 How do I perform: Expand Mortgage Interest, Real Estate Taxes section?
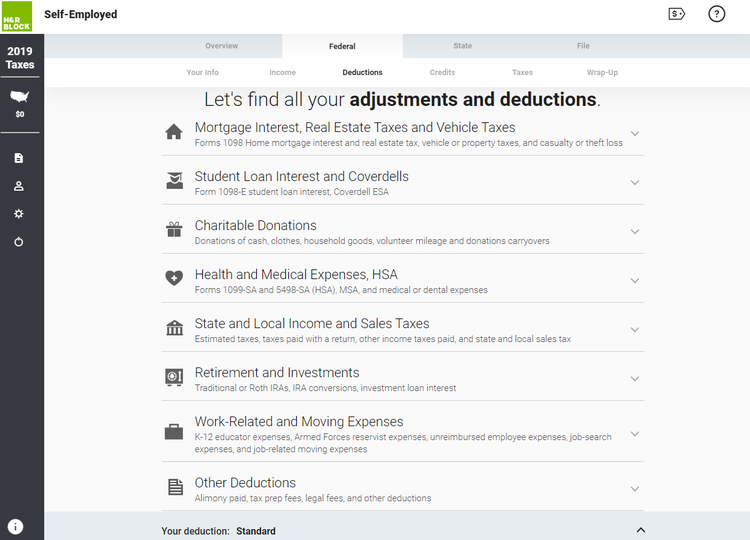pyautogui.click(x=635, y=134)
